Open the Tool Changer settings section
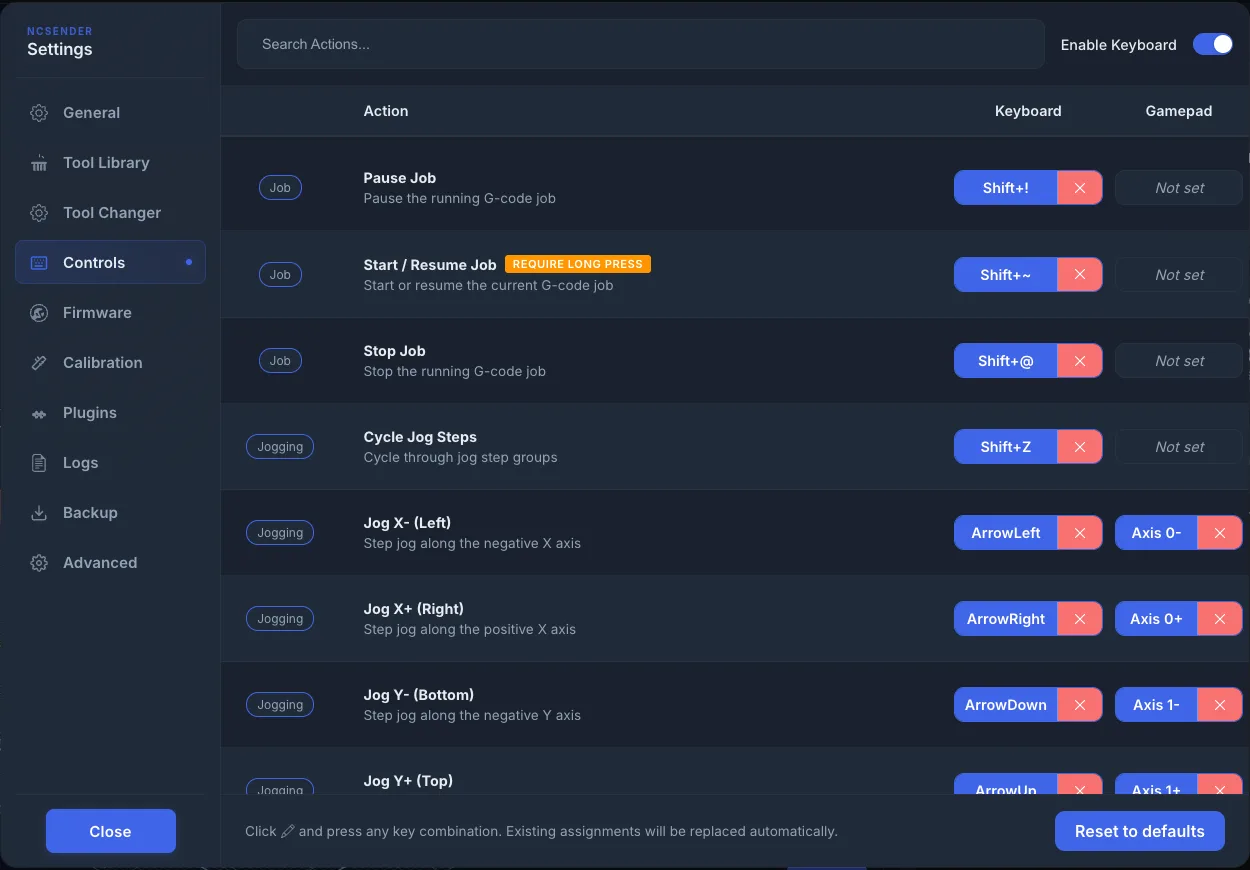1250x870 pixels. (x=110, y=213)
